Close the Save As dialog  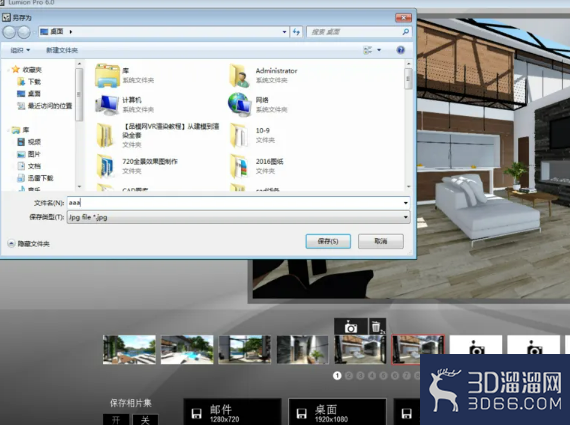[x=404, y=17]
